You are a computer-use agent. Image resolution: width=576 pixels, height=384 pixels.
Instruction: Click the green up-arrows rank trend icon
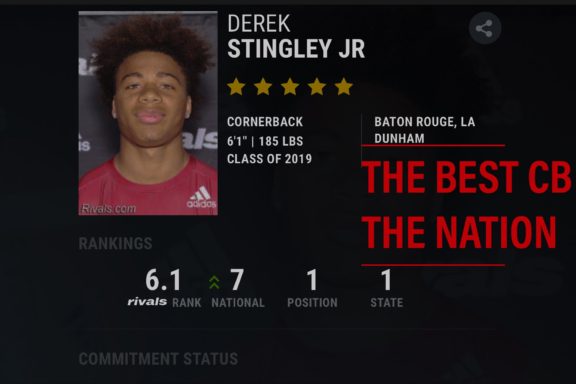pyautogui.click(x=214, y=282)
